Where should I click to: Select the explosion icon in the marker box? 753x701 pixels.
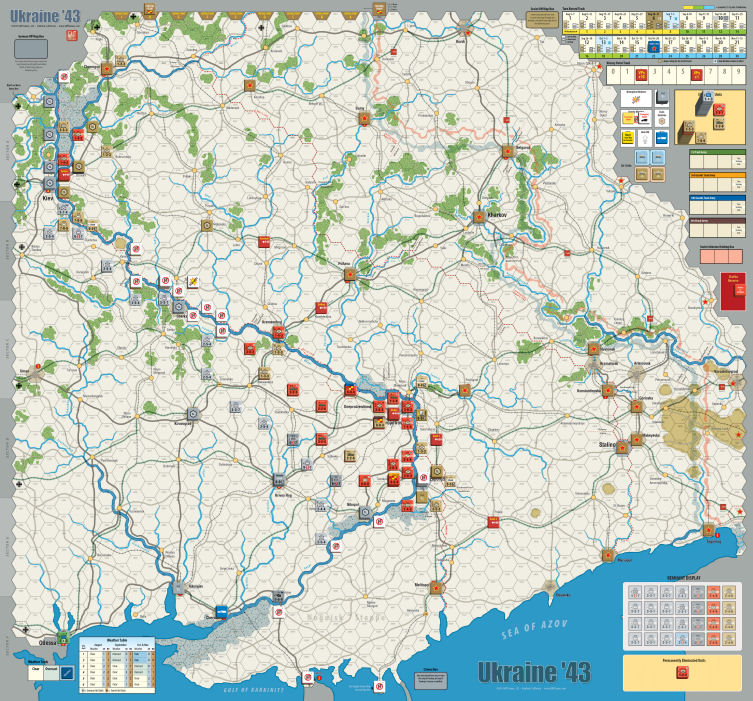point(636,99)
